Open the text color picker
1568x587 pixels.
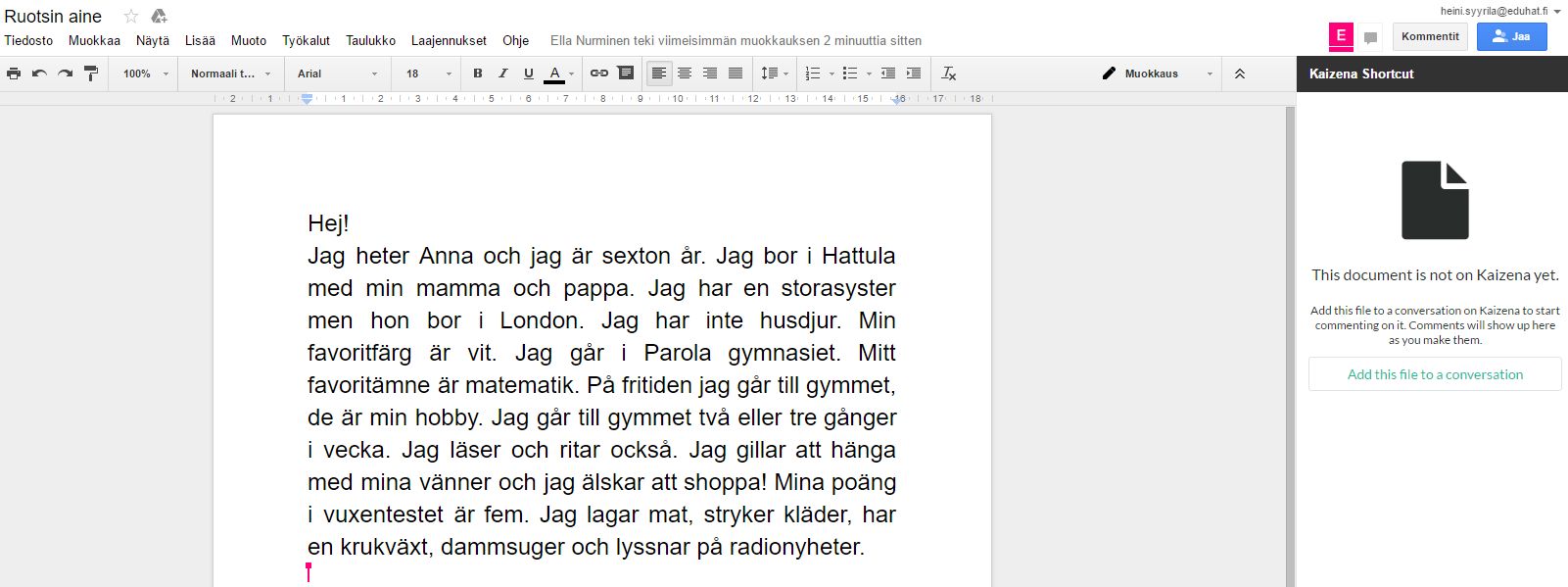coord(555,73)
